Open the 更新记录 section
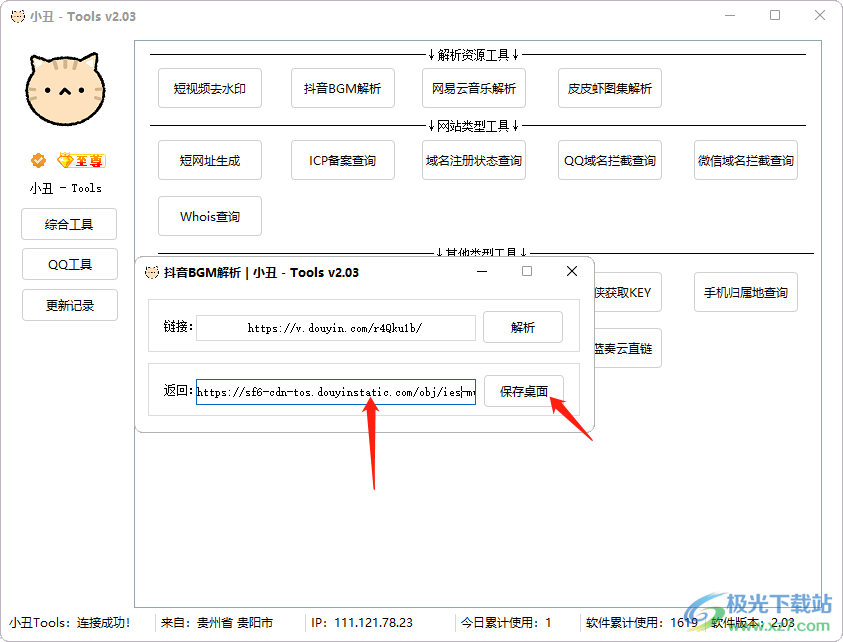This screenshot has height=642, width=843. coord(70,305)
